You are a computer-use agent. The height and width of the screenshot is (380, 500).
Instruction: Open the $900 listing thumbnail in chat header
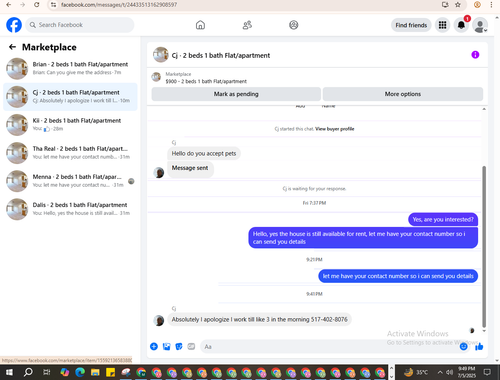[156, 77]
